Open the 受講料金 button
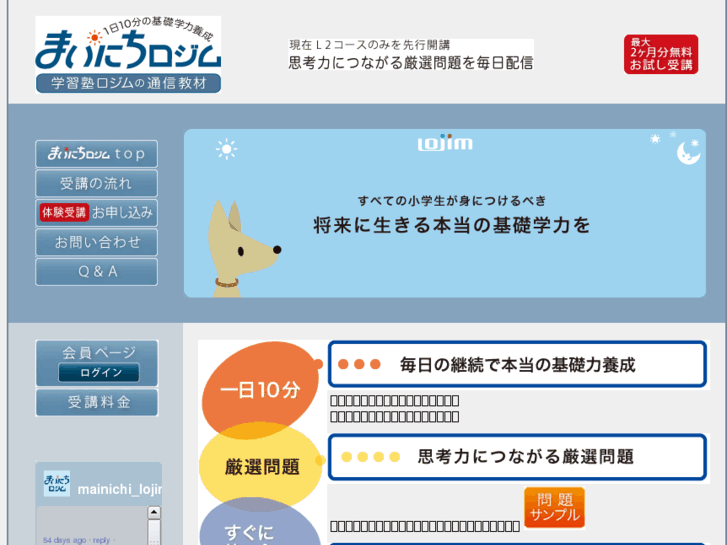The image size is (727, 545). pyautogui.click(x=97, y=402)
